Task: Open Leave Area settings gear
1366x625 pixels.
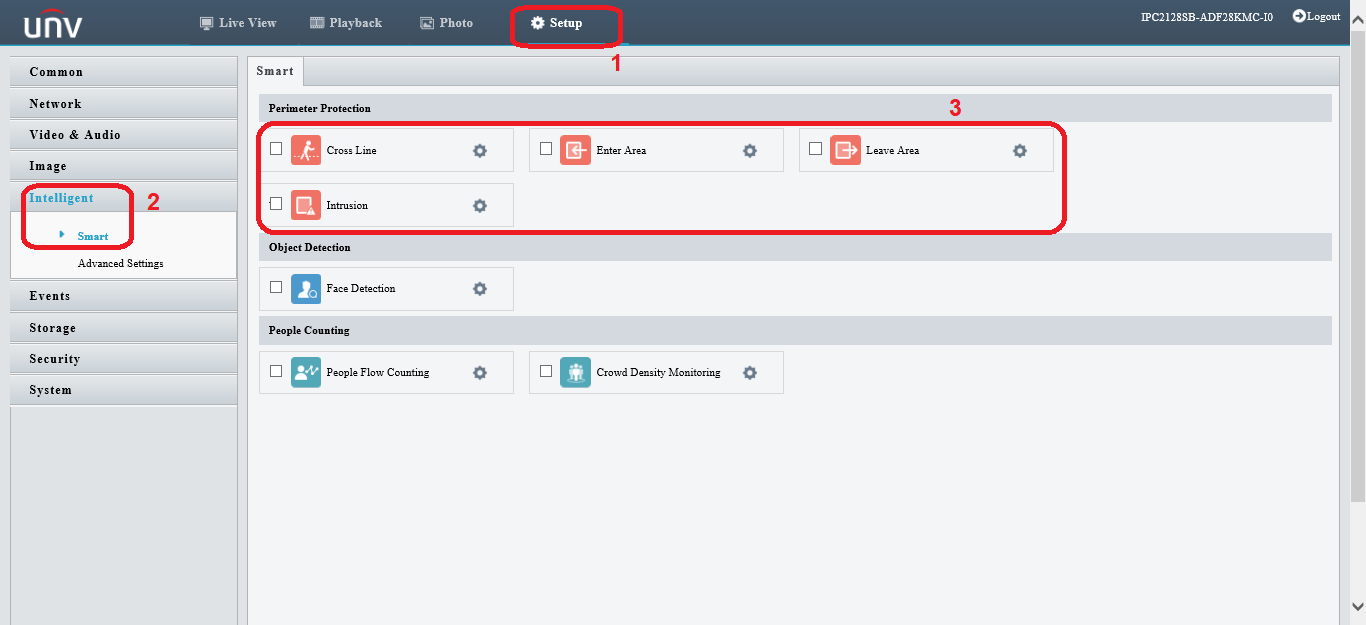Action: (1019, 151)
